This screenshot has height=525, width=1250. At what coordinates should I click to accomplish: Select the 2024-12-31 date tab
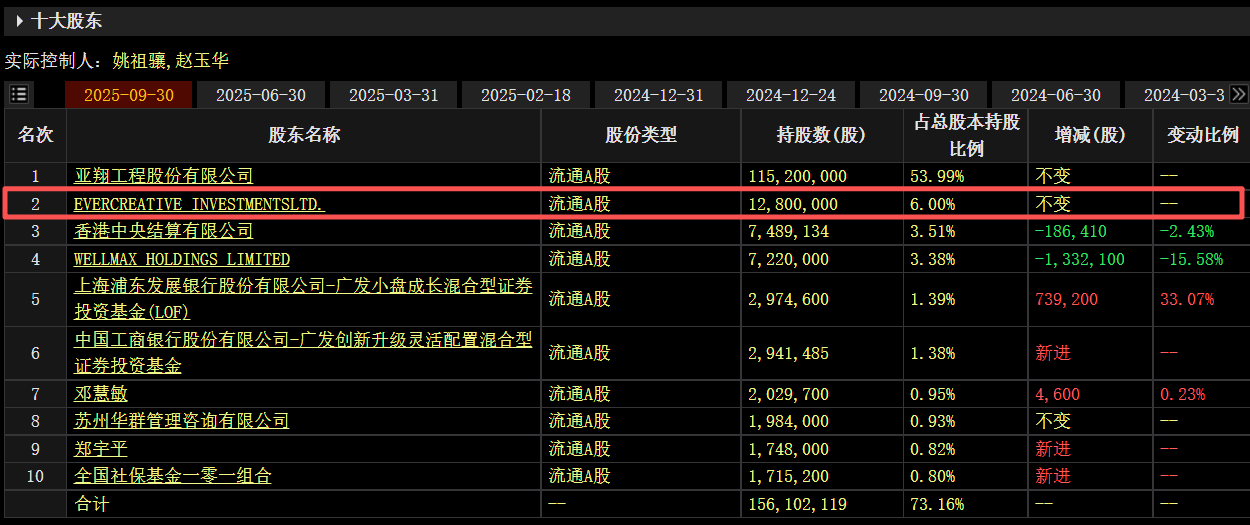[x=658, y=95]
